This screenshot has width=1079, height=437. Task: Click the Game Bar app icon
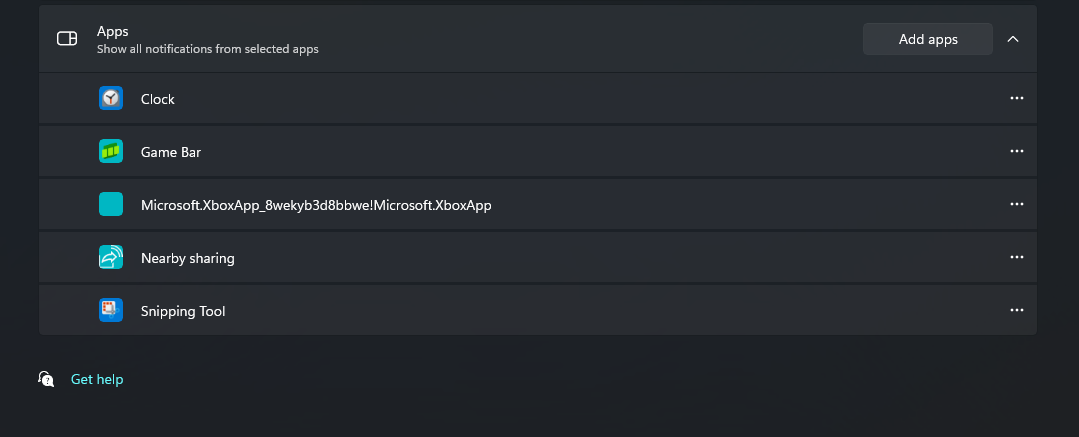111,151
